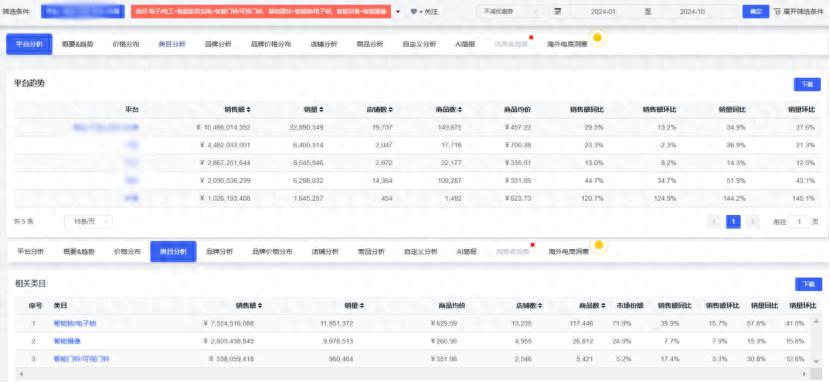
Task: Click the 平台 column header
Action: tap(132, 110)
